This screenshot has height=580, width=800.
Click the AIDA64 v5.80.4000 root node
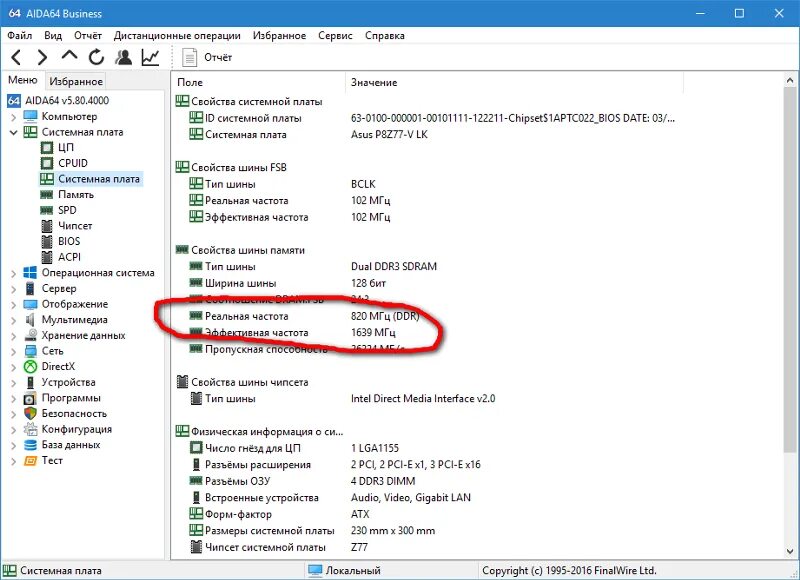coord(58,100)
